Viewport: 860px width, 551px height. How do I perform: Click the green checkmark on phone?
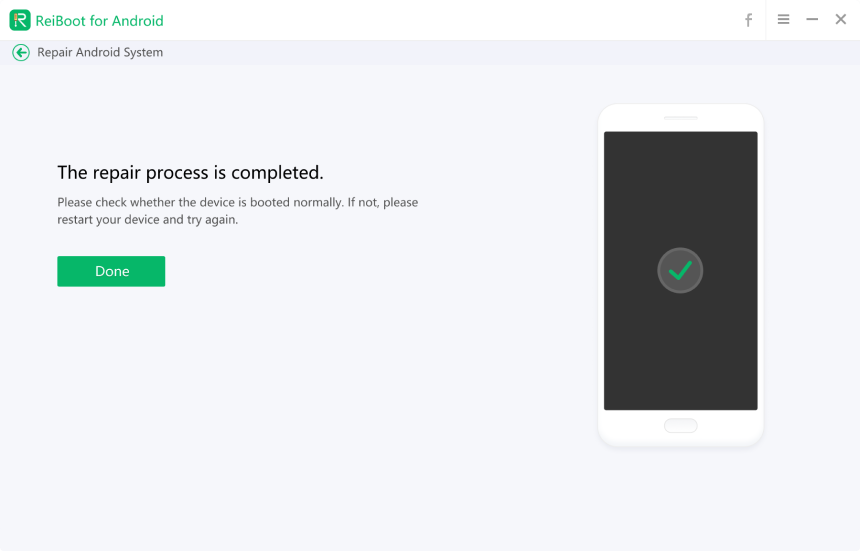pyautogui.click(x=680, y=270)
